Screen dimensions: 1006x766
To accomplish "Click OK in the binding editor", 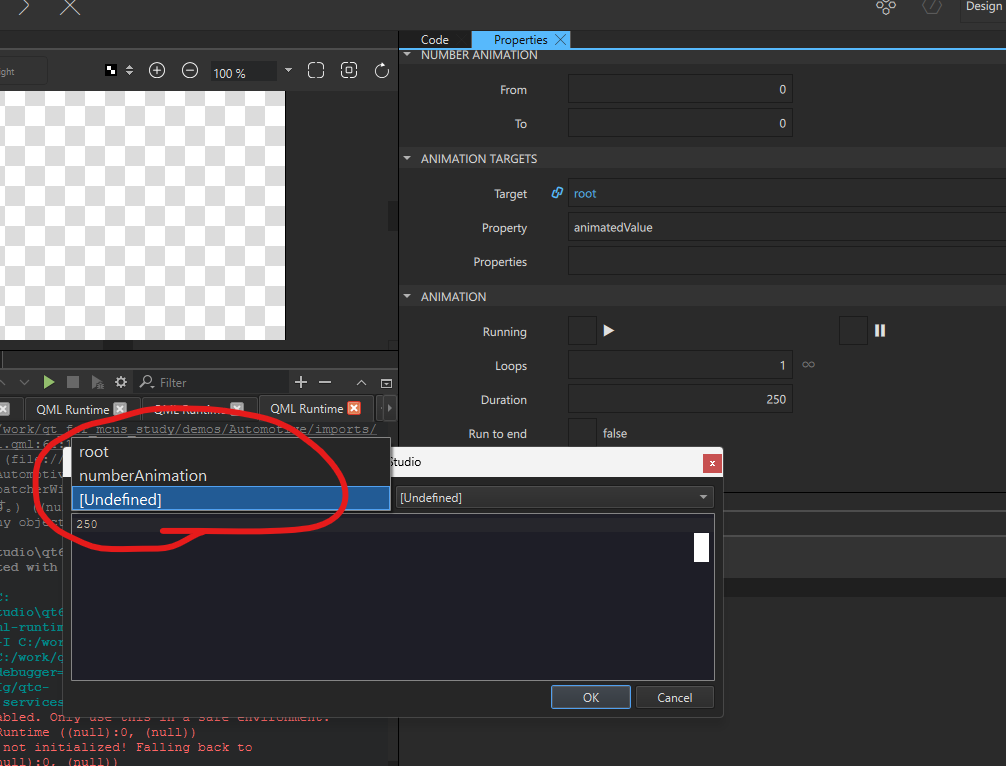I will (x=591, y=697).
